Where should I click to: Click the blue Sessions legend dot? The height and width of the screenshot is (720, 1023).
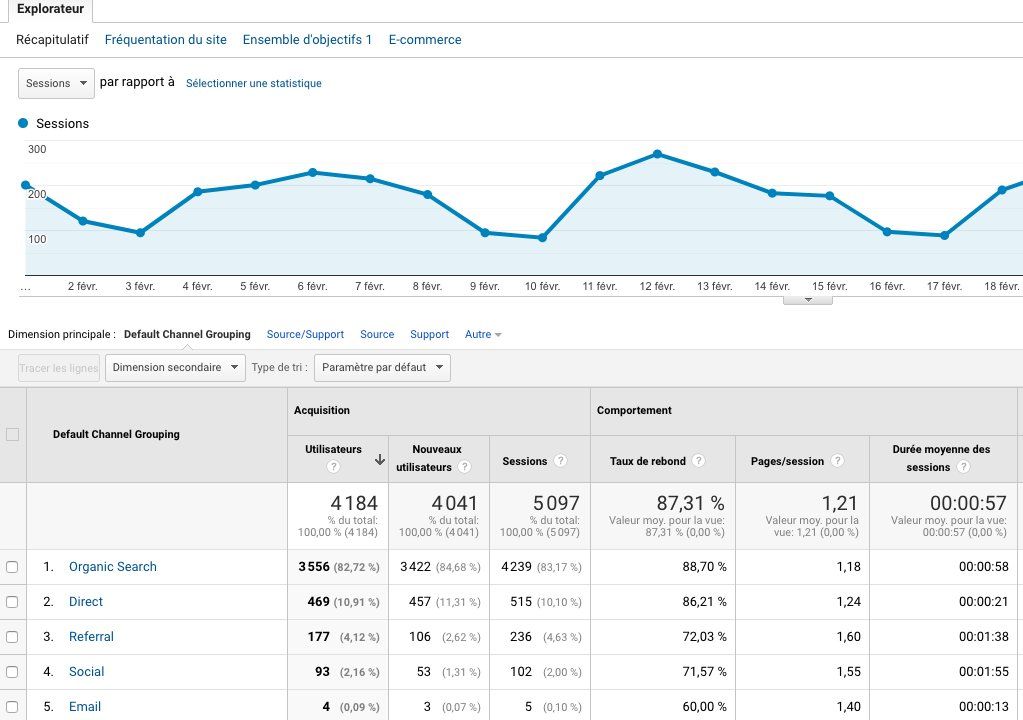click(23, 123)
